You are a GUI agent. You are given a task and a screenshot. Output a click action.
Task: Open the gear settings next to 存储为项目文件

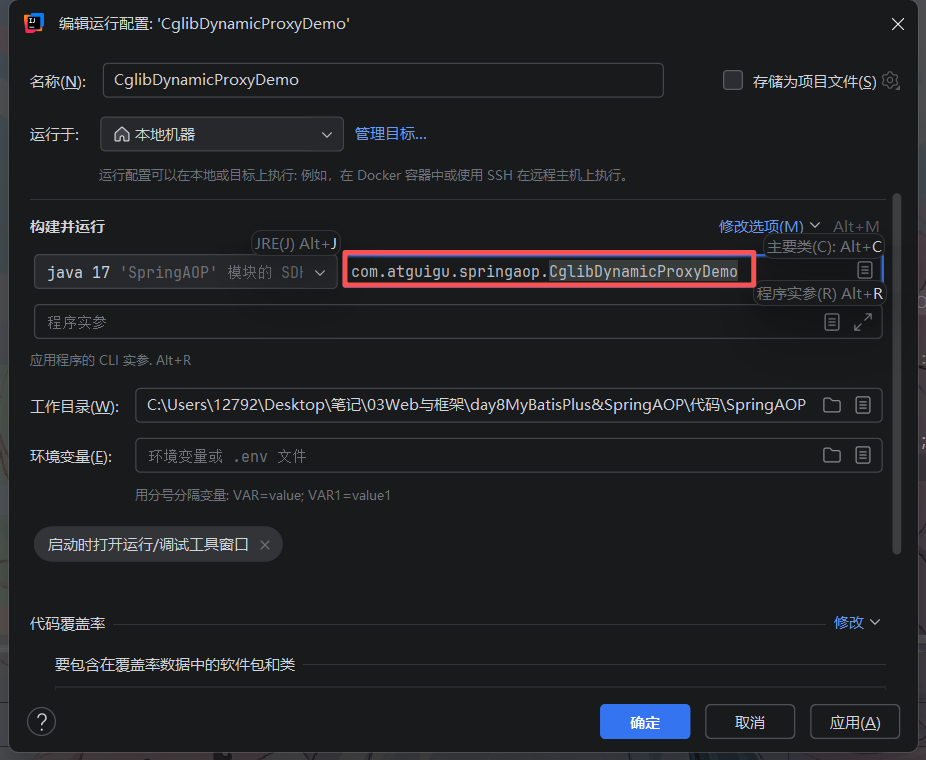tap(890, 80)
